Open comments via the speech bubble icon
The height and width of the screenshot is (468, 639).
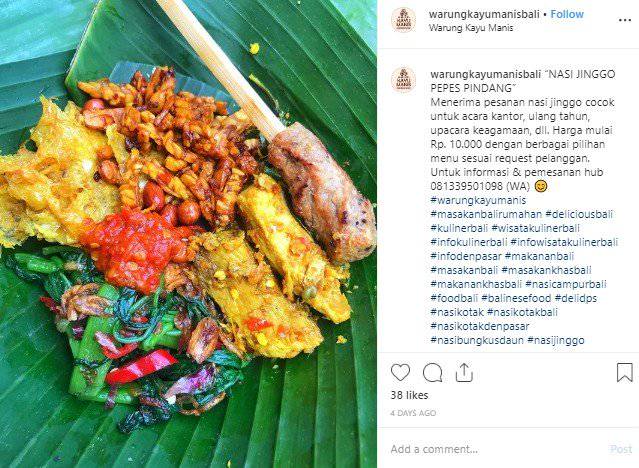pyautogui.click(x=432, y=373)
